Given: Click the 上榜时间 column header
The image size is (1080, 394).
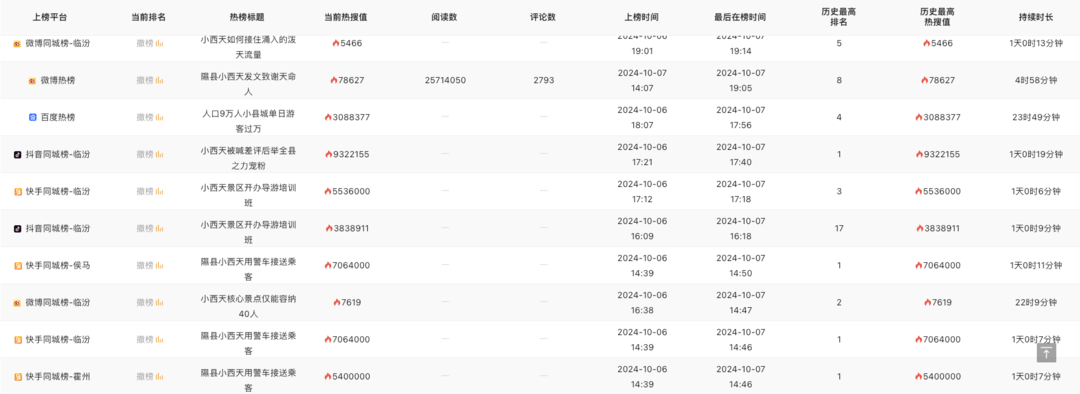Looking at the screenshot, I should click(x=642, y=17).
